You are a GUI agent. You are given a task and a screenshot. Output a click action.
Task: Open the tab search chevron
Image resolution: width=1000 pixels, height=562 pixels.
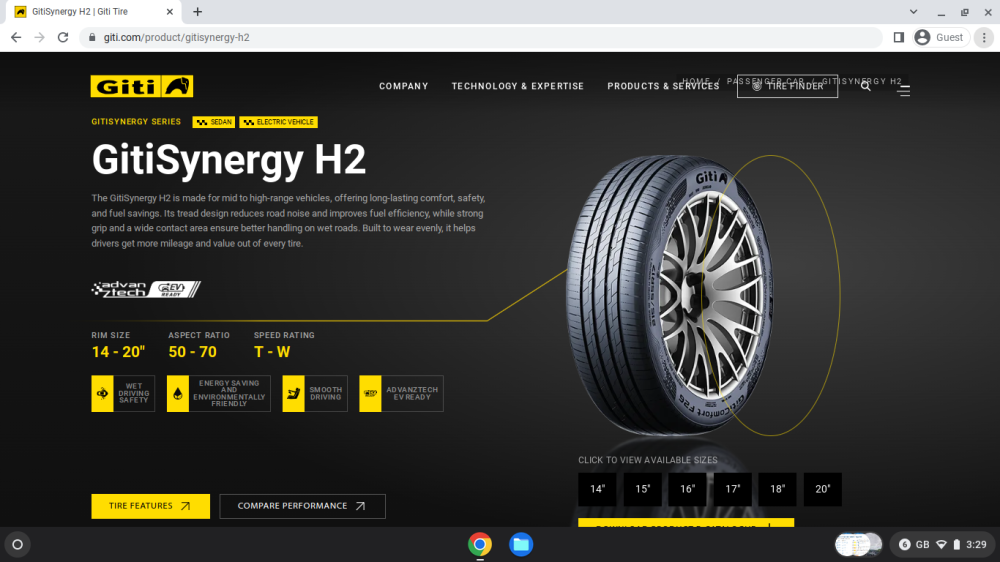point(913,11)
